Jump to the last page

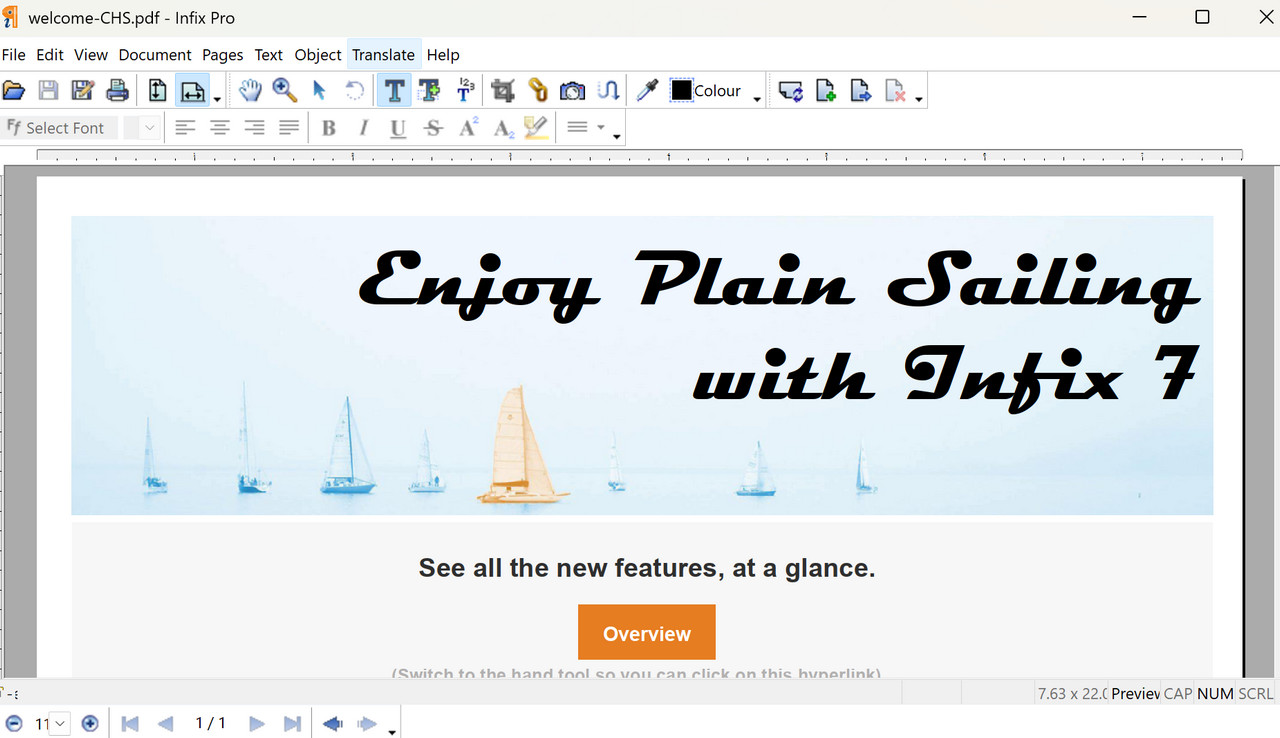tap(291, 723)
